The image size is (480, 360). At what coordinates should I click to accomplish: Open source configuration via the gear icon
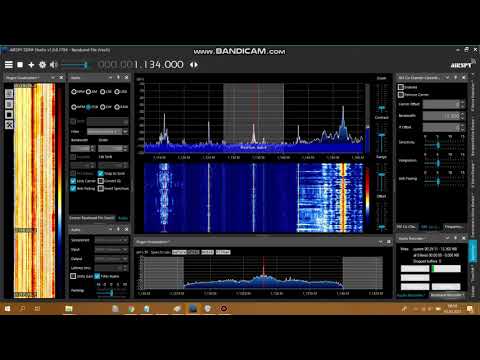coord(42,65)
